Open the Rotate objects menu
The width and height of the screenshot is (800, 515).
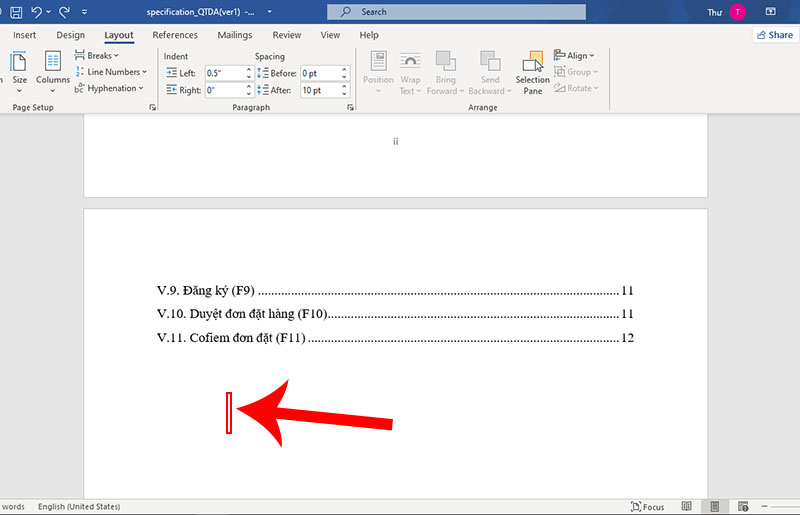576,88
